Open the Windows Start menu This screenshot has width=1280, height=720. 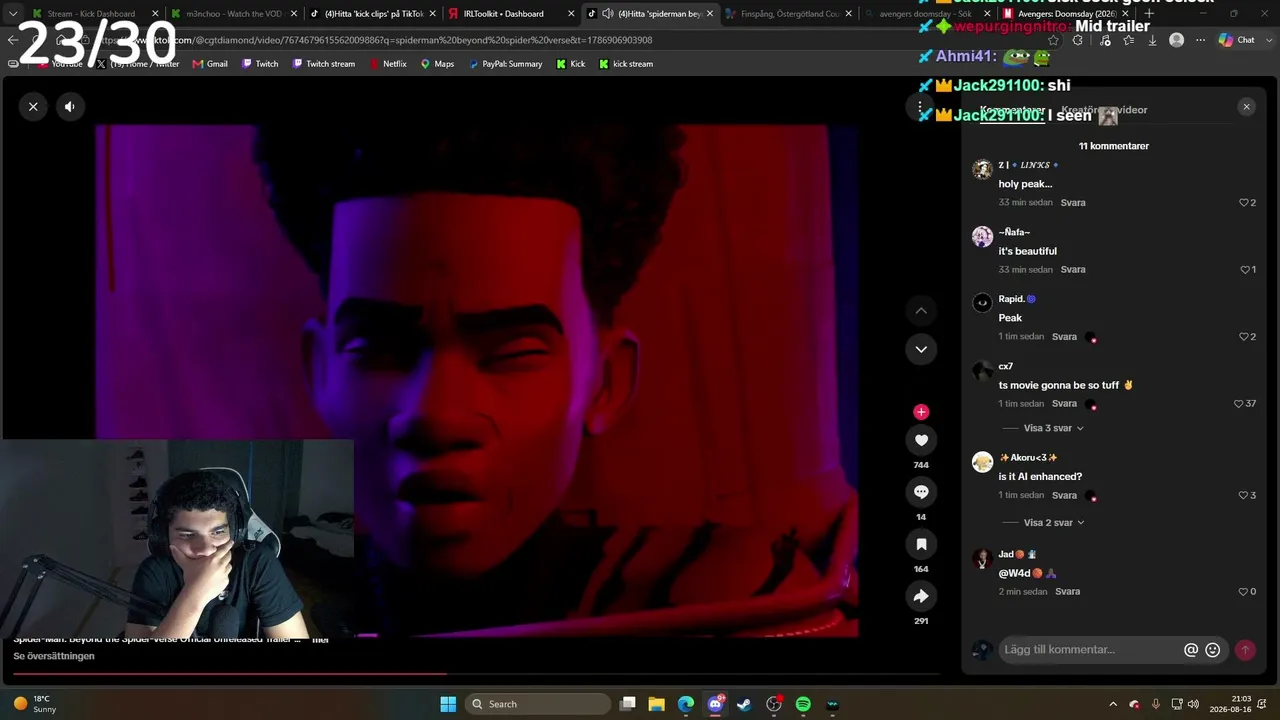coord(448,704)
